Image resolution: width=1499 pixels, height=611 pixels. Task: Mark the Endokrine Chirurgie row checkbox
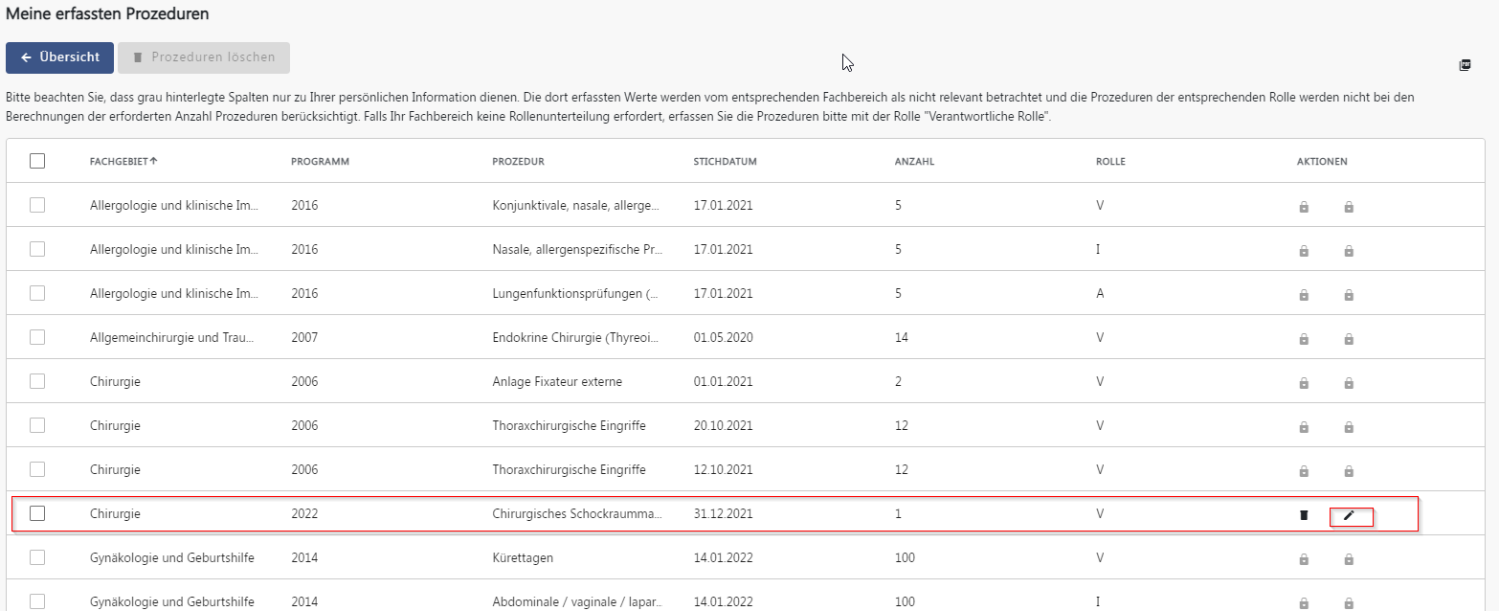(x=37, y=337)
